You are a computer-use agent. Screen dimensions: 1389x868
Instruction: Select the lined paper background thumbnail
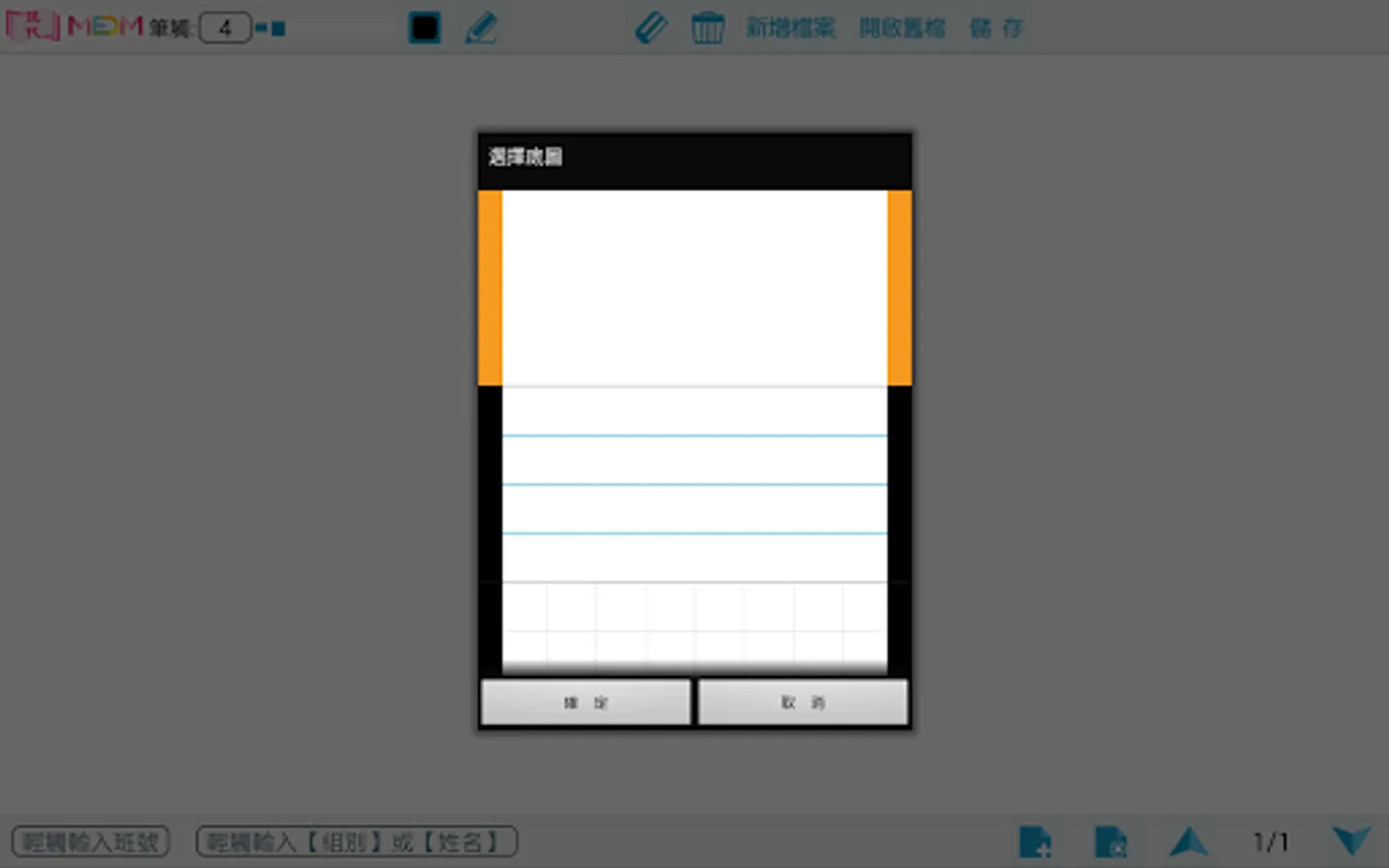coord(694,482)
